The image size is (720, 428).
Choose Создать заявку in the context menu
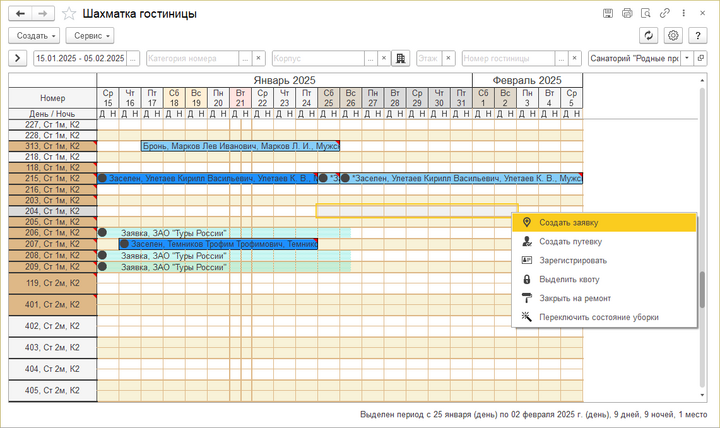tap(604, 223)
